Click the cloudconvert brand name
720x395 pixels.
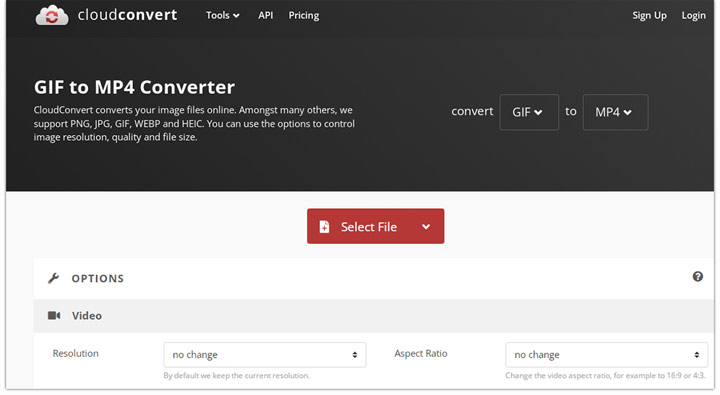pyautogui.click(x=127, y=15)
